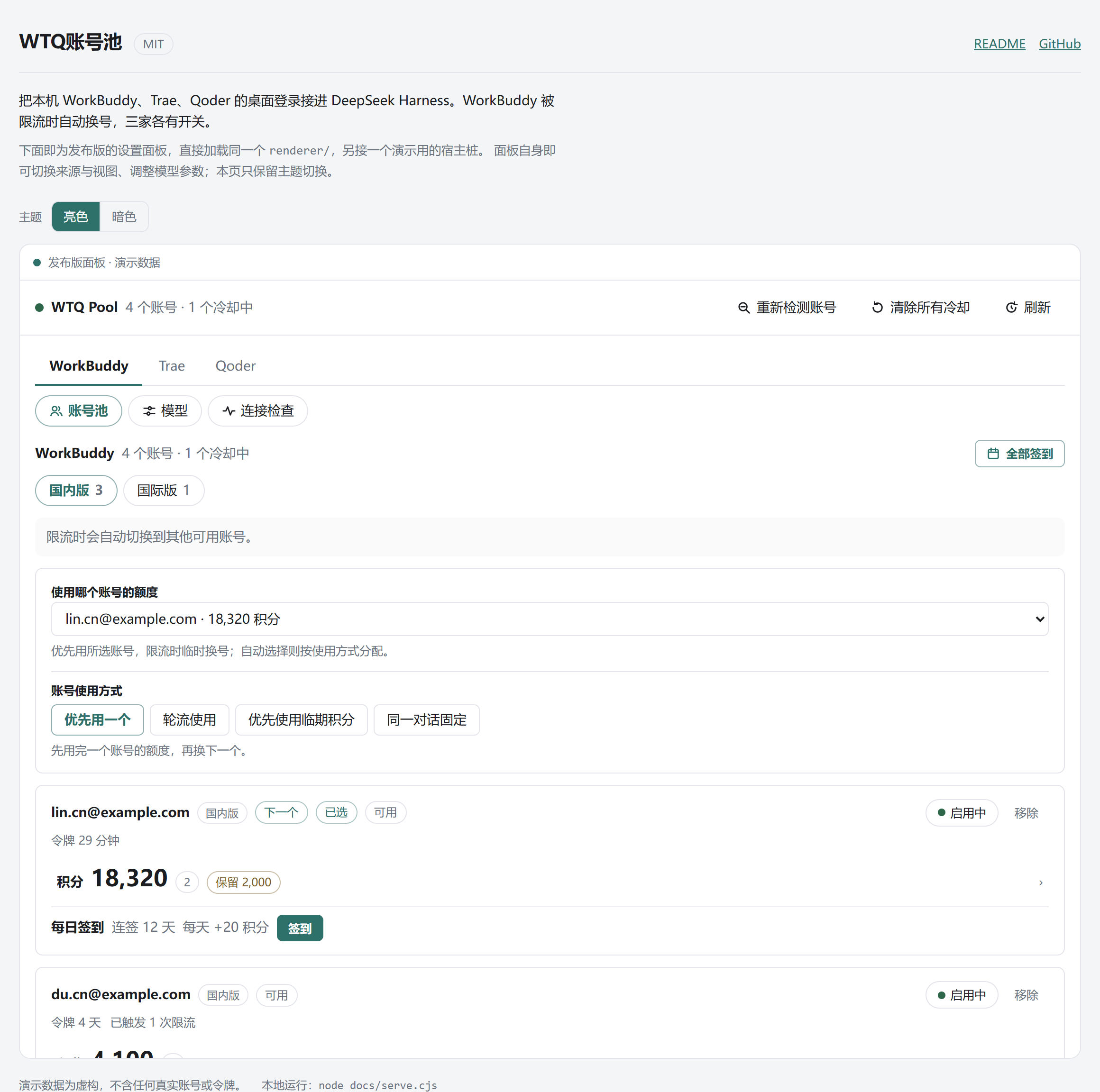
Task: Toggle 启用中 for lin.cn@example.com
Action: [x=962, y=813]
